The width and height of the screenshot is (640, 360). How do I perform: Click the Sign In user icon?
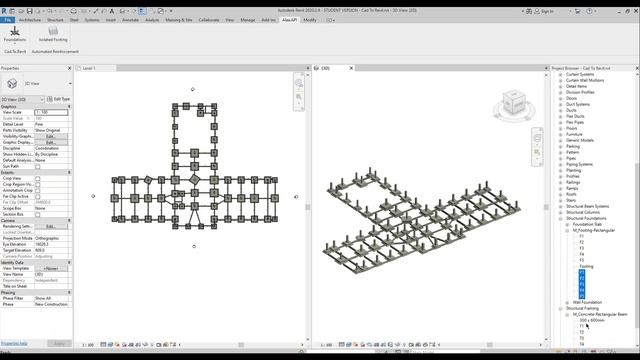pyautogui.click(x=537, y=11)
